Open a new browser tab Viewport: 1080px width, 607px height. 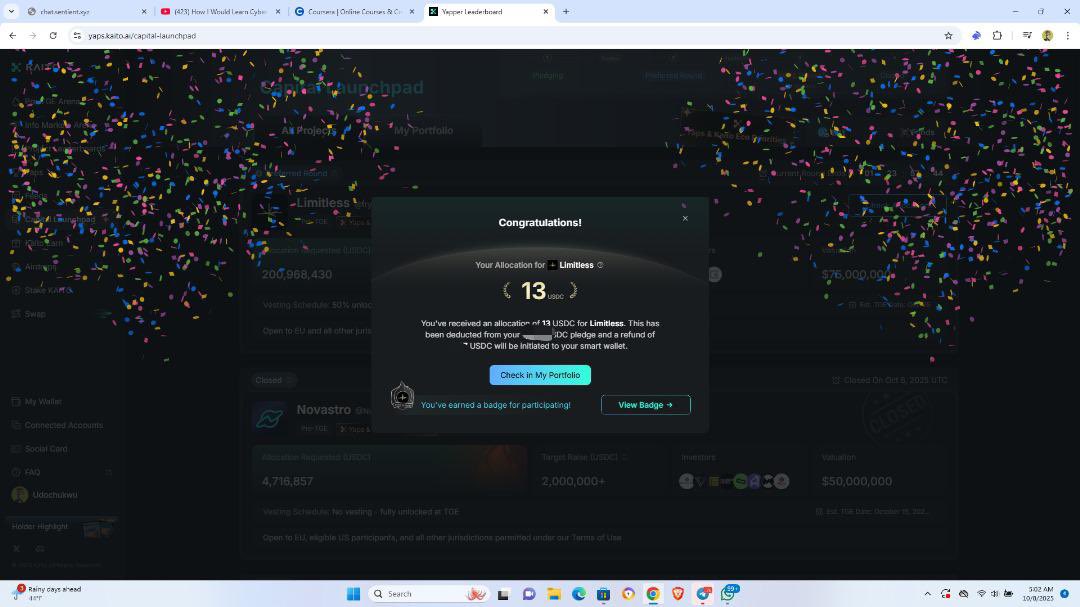click(566, 12)
